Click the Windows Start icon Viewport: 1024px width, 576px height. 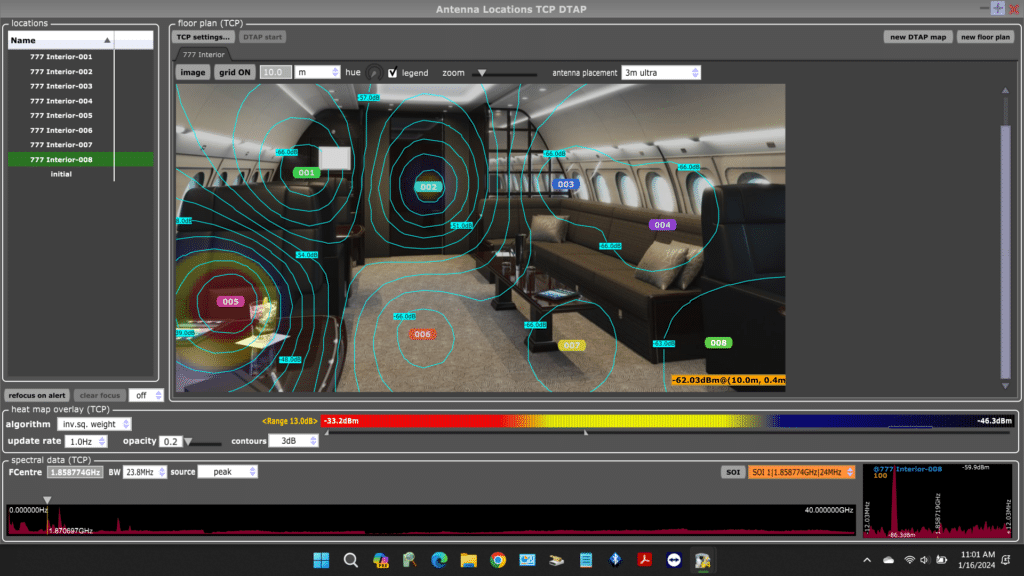(321, 560)
